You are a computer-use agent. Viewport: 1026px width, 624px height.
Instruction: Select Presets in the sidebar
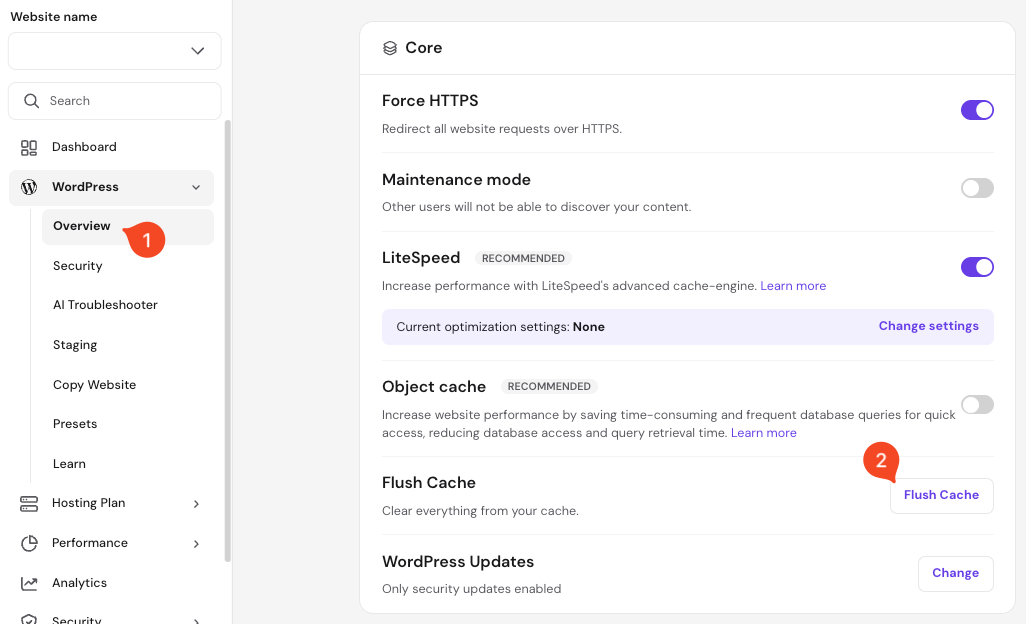coord(75,424)
